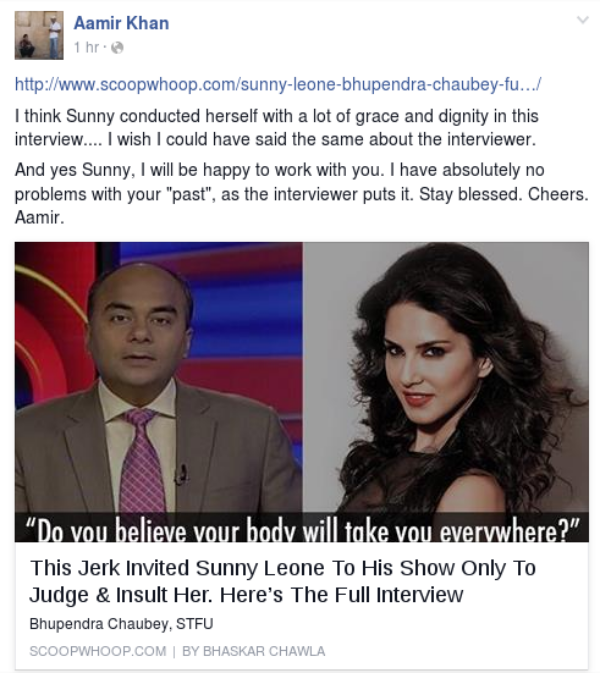This screenshot has height=673, width=600.
Task: Click the "Aamir." signature line
Action: pyautogui.click(x=39, y=218)
